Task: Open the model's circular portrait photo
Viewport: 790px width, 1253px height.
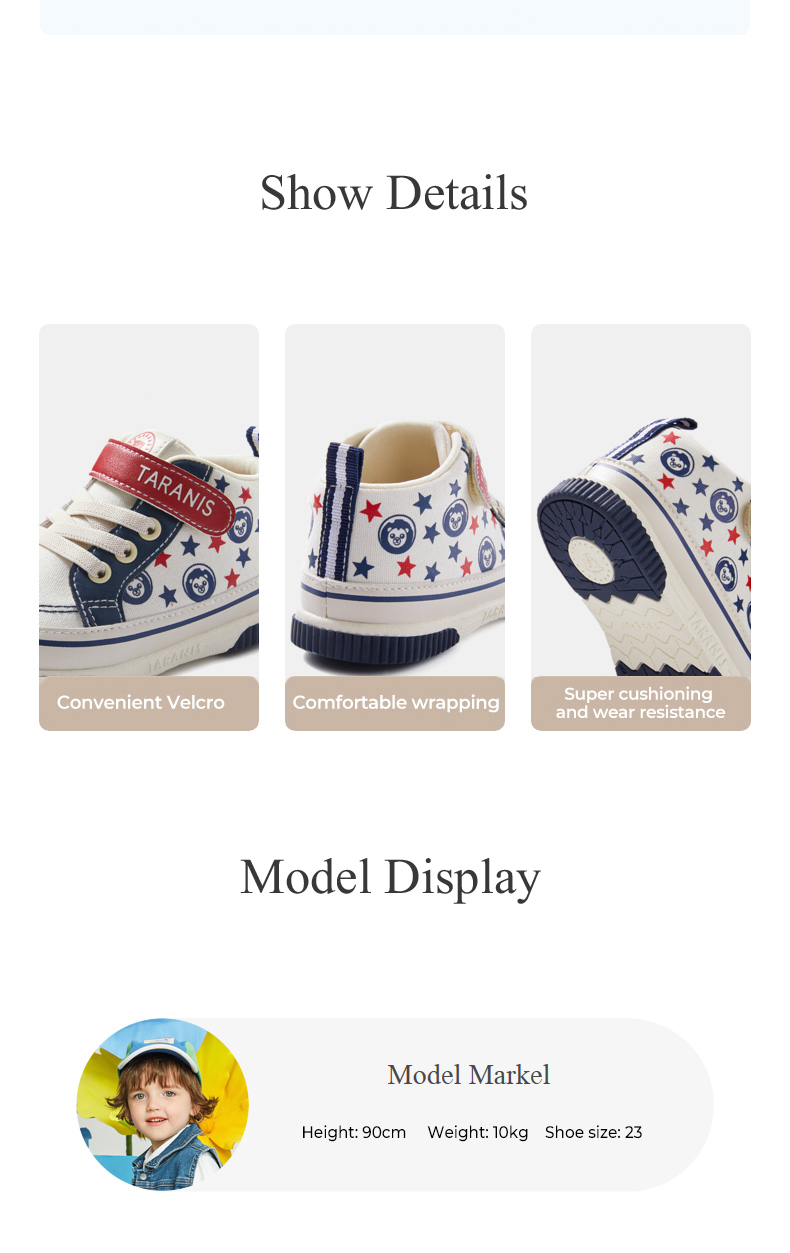Action: [x=163, y=1105]
